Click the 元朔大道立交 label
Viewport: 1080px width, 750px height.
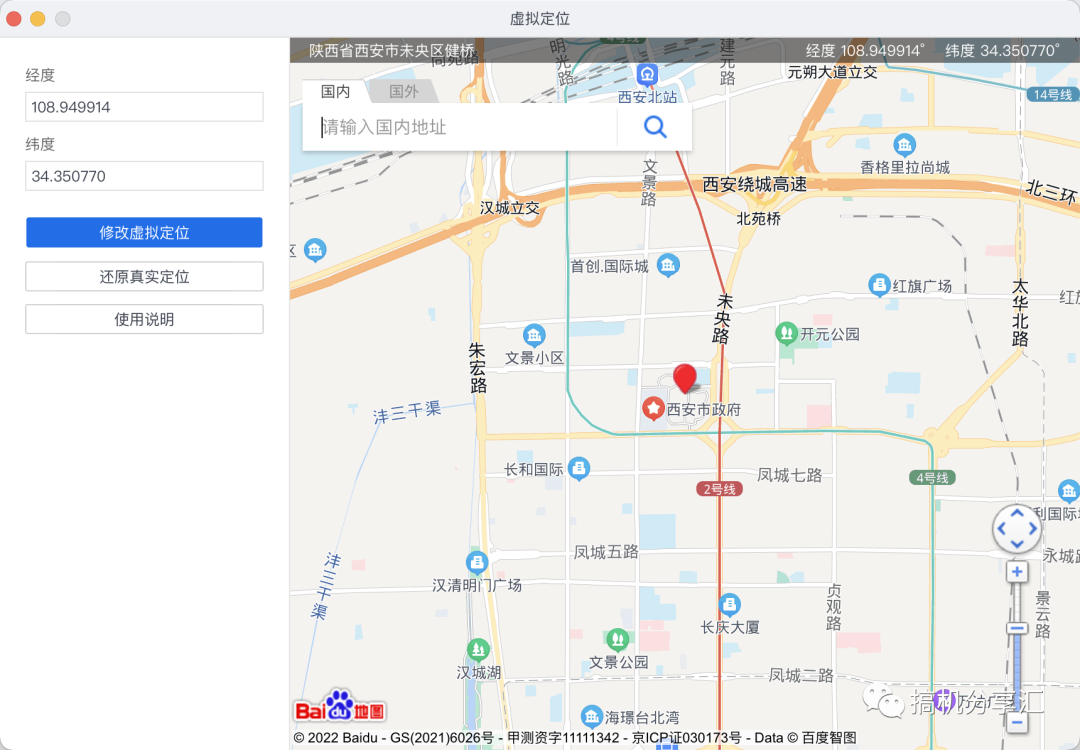tap(832, 72)
